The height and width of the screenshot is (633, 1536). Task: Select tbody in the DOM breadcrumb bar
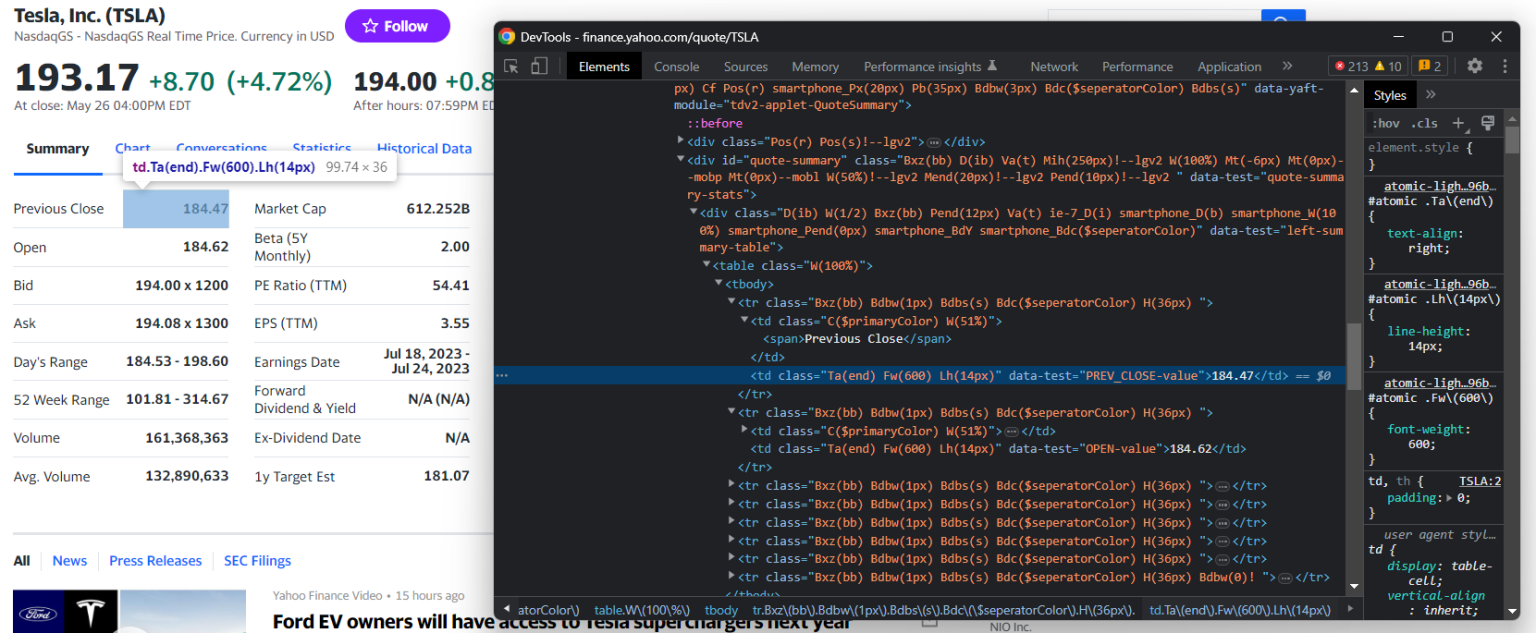click(720, 609)
